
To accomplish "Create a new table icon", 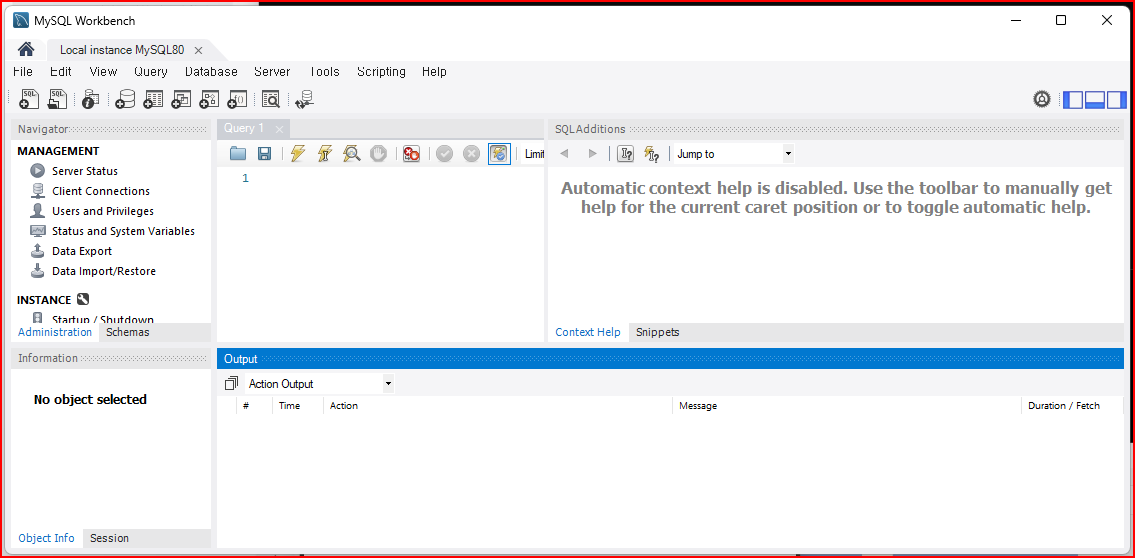I will tap(153, 99).
